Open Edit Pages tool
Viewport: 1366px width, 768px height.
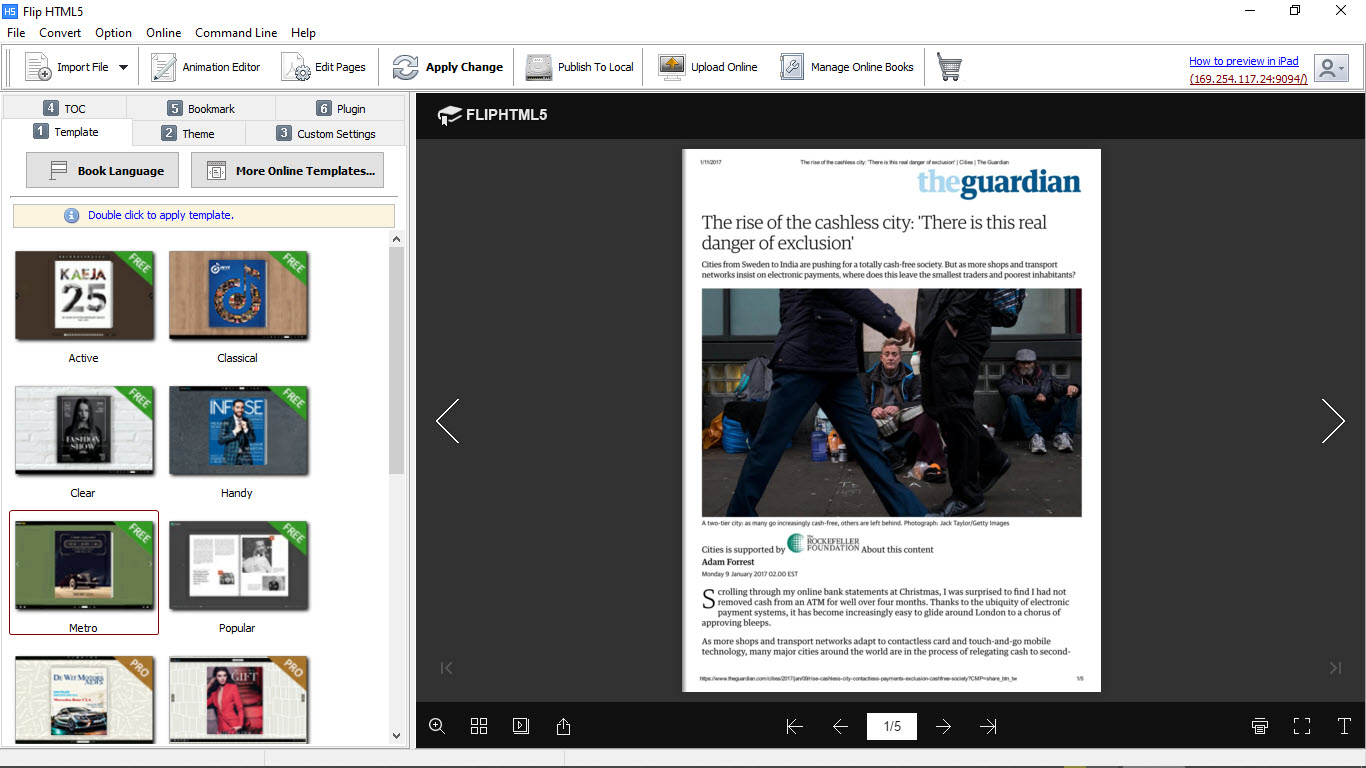click(x=324, y=67)
